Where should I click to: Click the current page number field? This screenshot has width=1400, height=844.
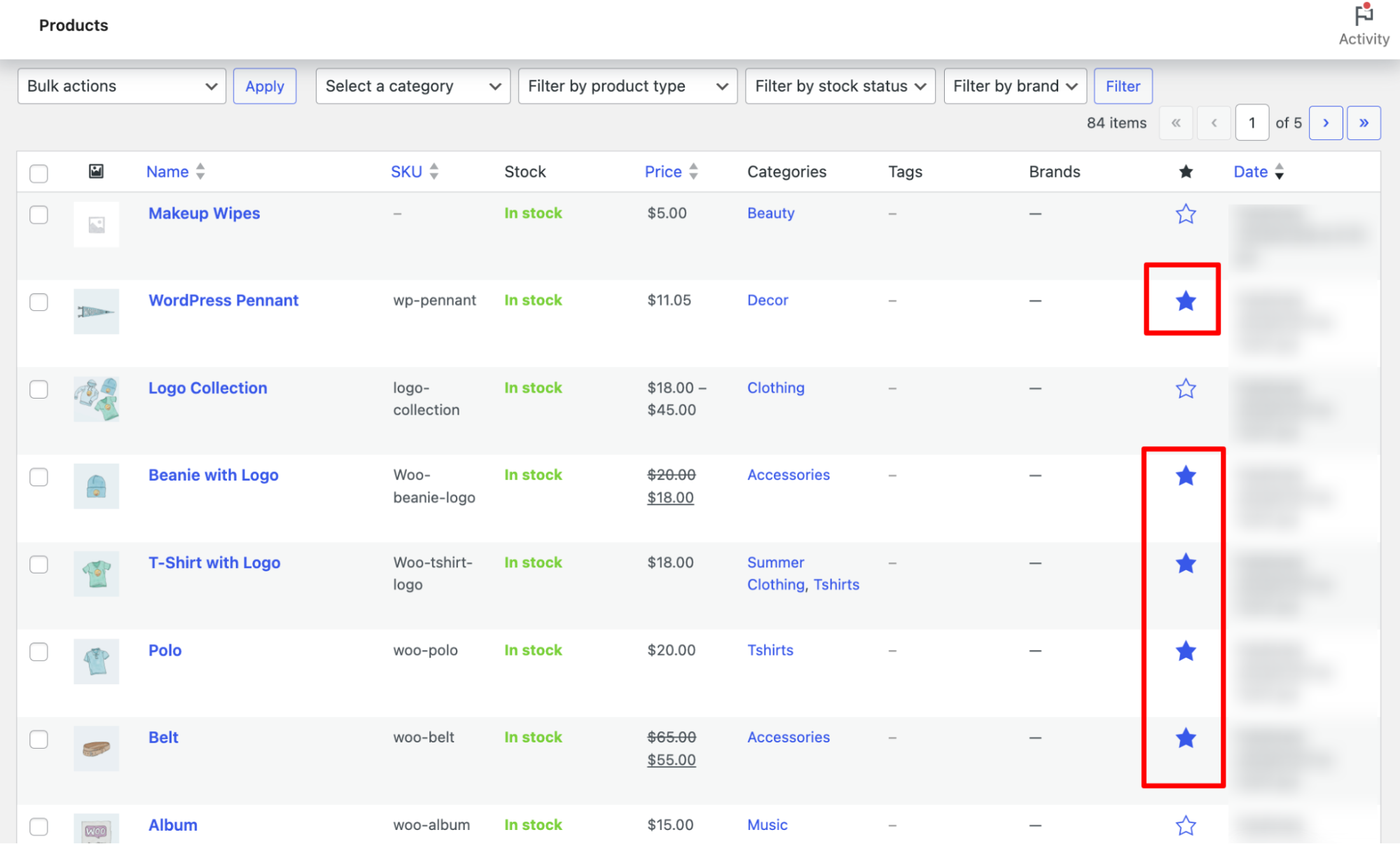tap(1252, 123)
